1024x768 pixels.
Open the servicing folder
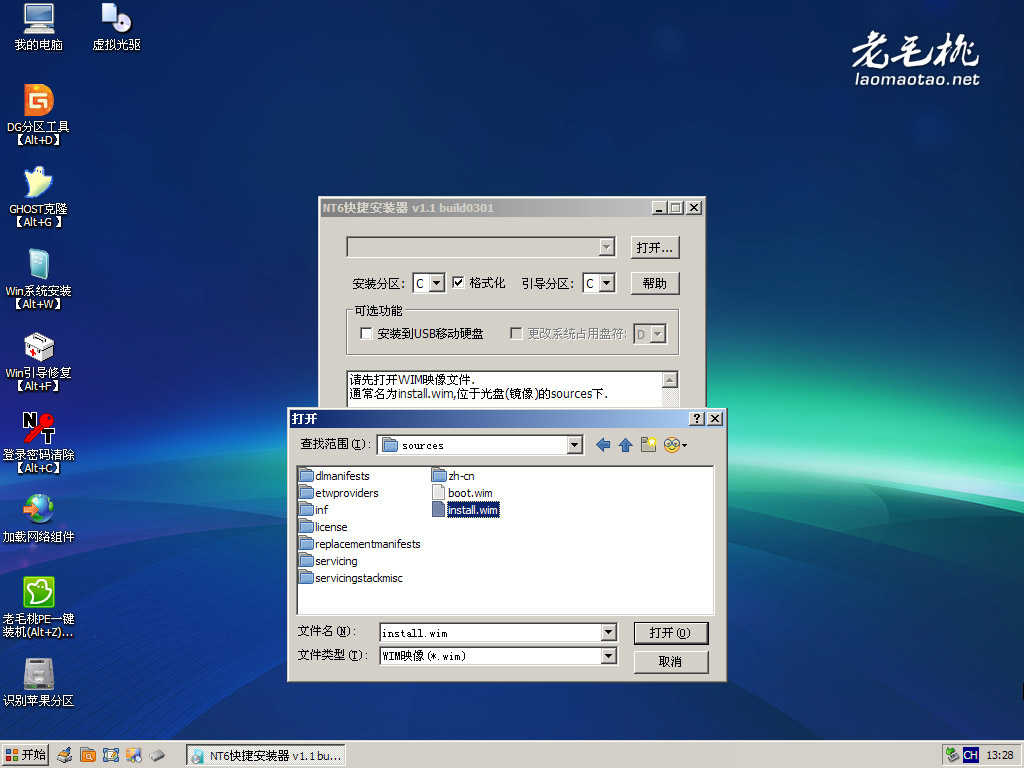pyautogui.click(x=329, y=560)
